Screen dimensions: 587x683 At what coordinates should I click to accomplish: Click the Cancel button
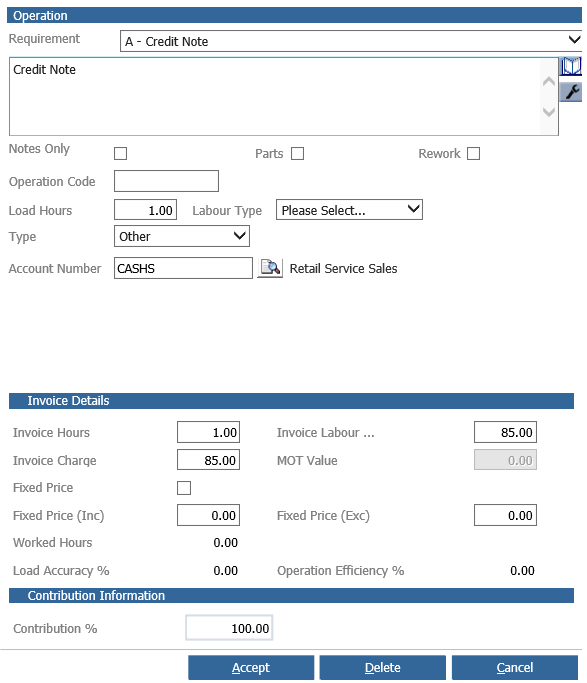[515, 668]
